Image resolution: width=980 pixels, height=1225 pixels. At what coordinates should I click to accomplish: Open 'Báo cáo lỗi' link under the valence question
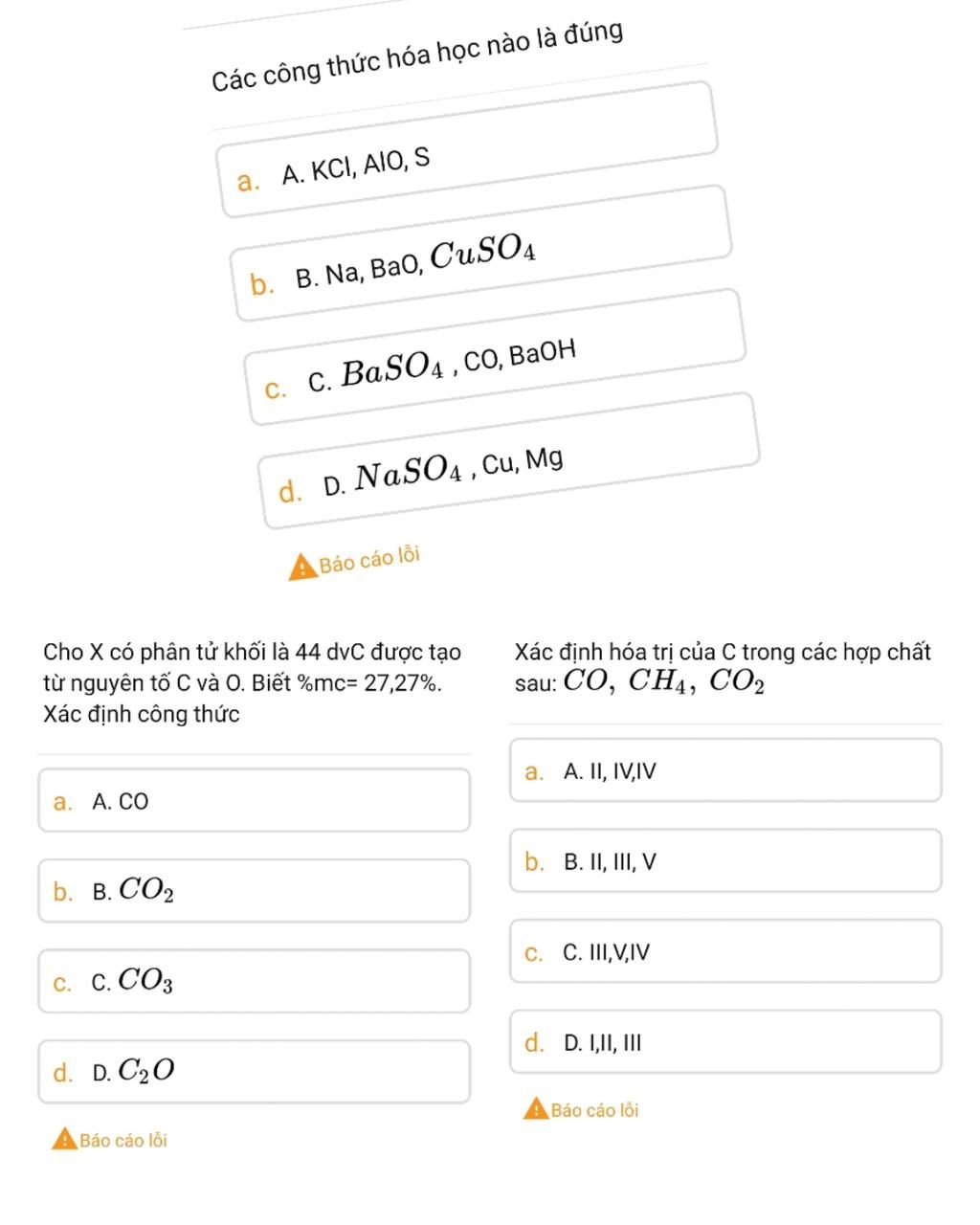[595, 1109]
